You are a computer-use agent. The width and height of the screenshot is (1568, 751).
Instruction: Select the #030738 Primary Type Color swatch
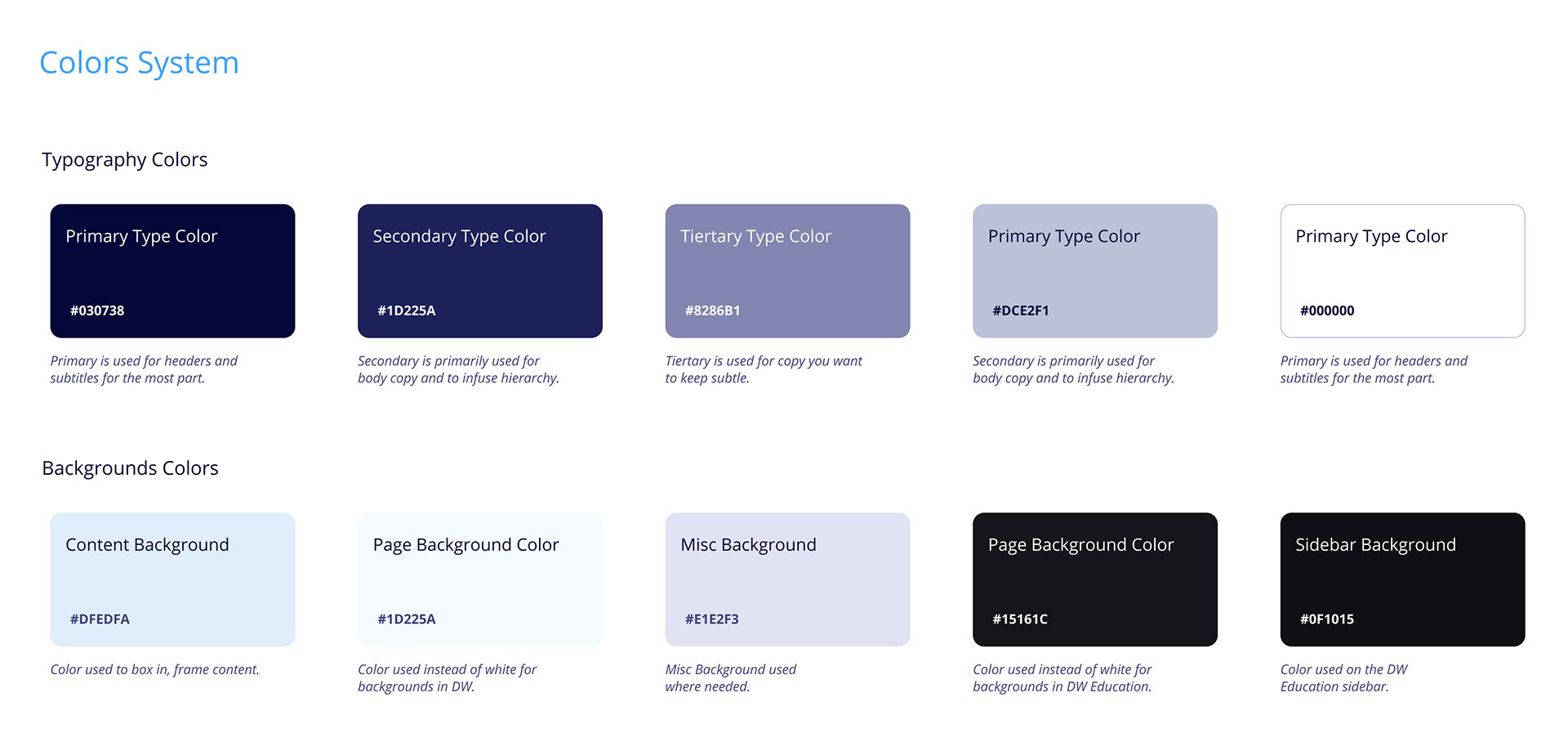tap(172, 270)
